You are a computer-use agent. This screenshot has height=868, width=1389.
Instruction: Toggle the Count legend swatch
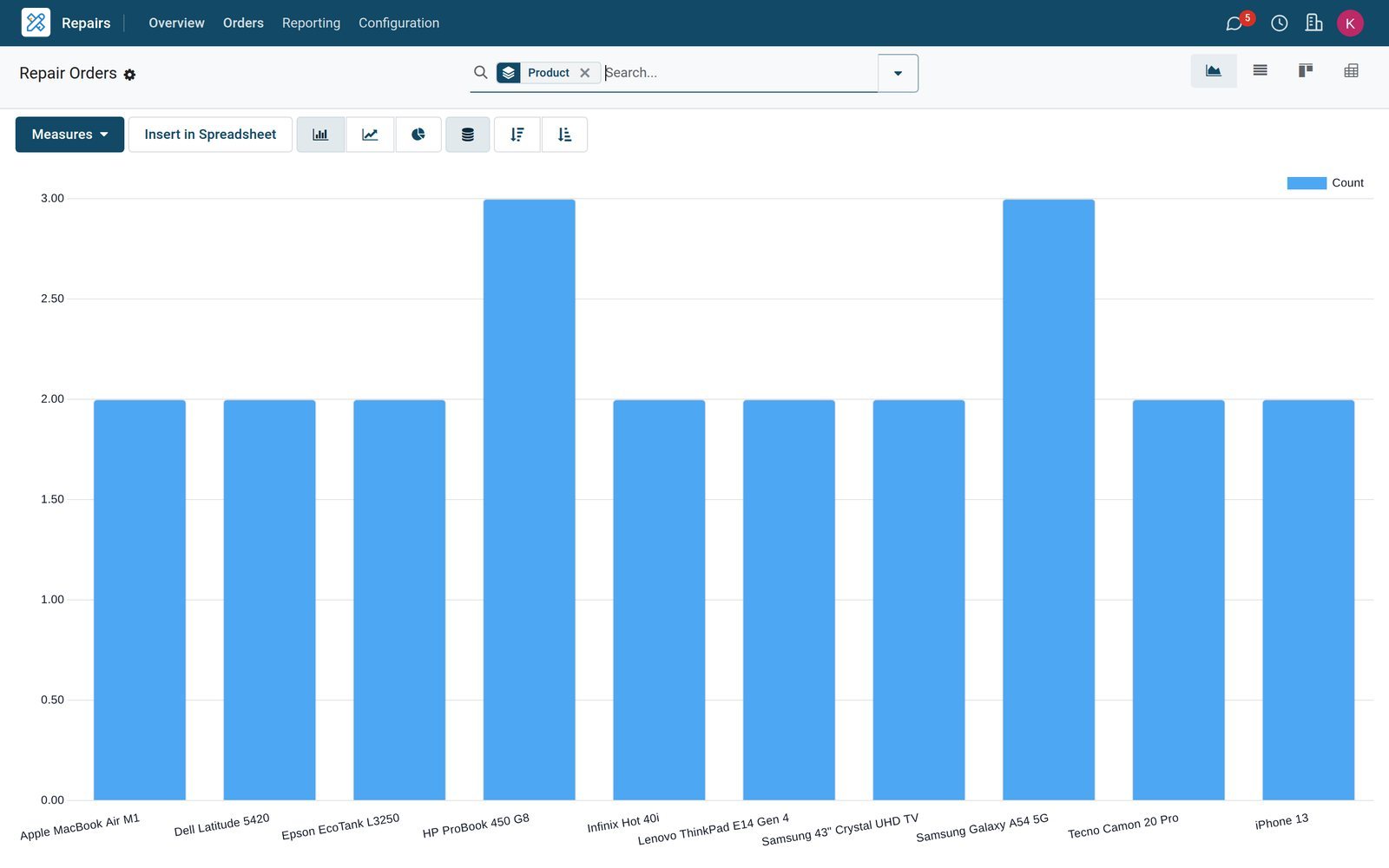tap(1307, 183)
